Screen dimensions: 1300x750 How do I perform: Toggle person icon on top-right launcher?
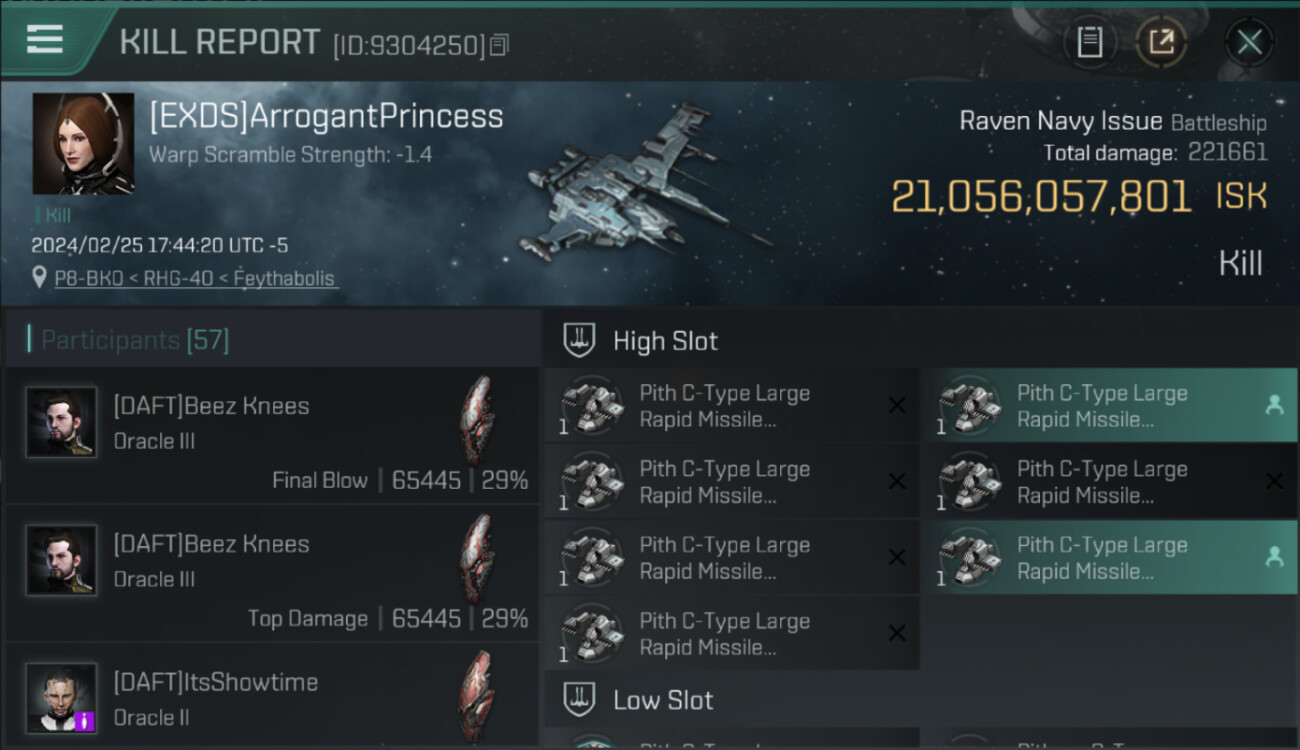pyautogui.click(x=1274, y=405)
